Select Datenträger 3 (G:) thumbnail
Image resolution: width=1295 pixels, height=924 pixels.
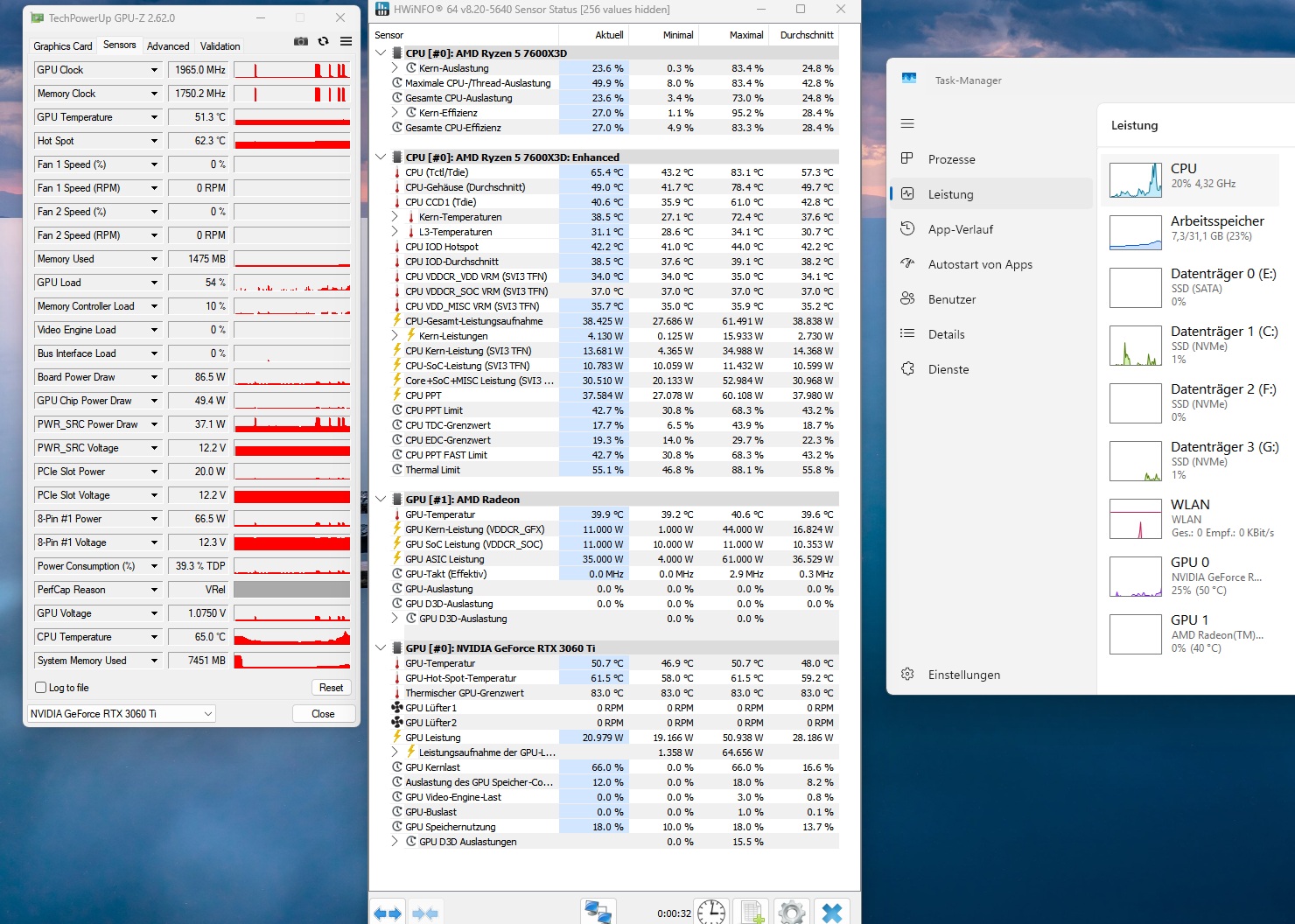coord(1136,462)
